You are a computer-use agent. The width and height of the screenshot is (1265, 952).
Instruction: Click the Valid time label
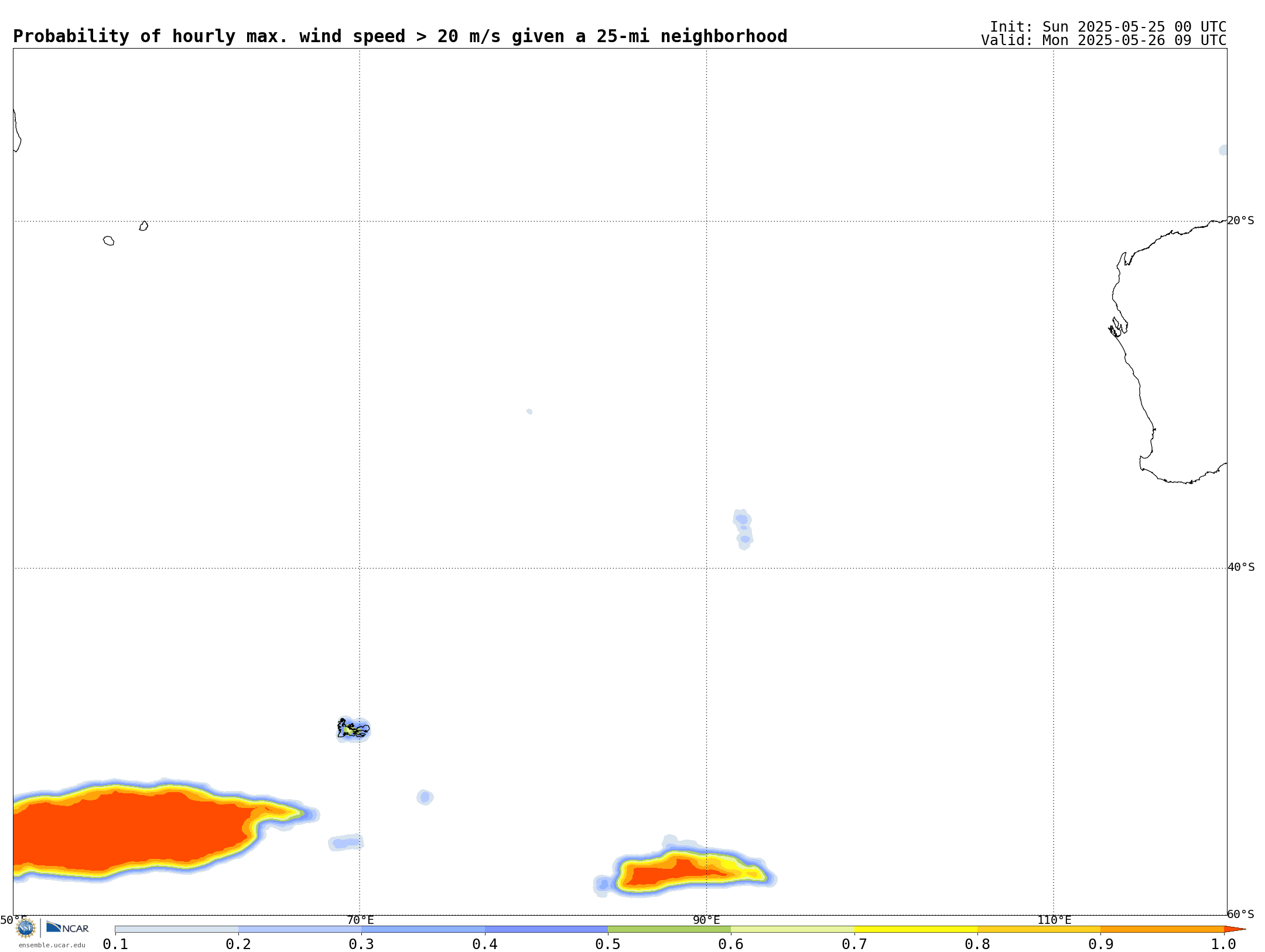tap(1104, 40)
